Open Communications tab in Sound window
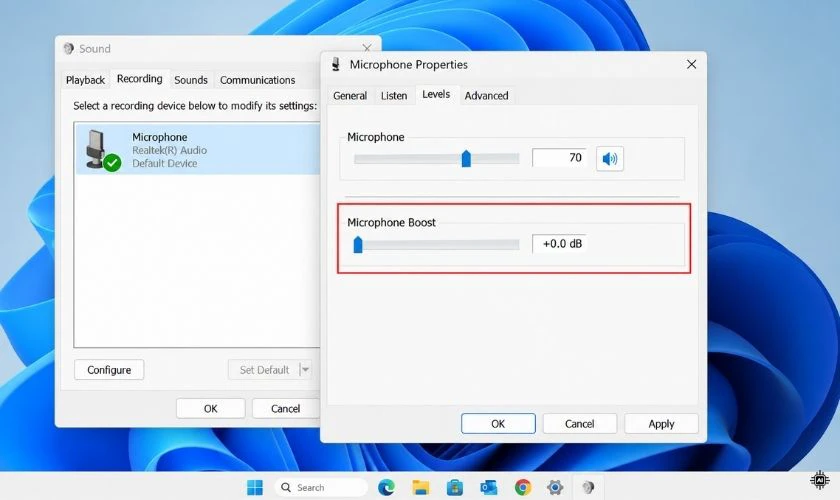This screenshot has height=500, width=840. [258, 80]
